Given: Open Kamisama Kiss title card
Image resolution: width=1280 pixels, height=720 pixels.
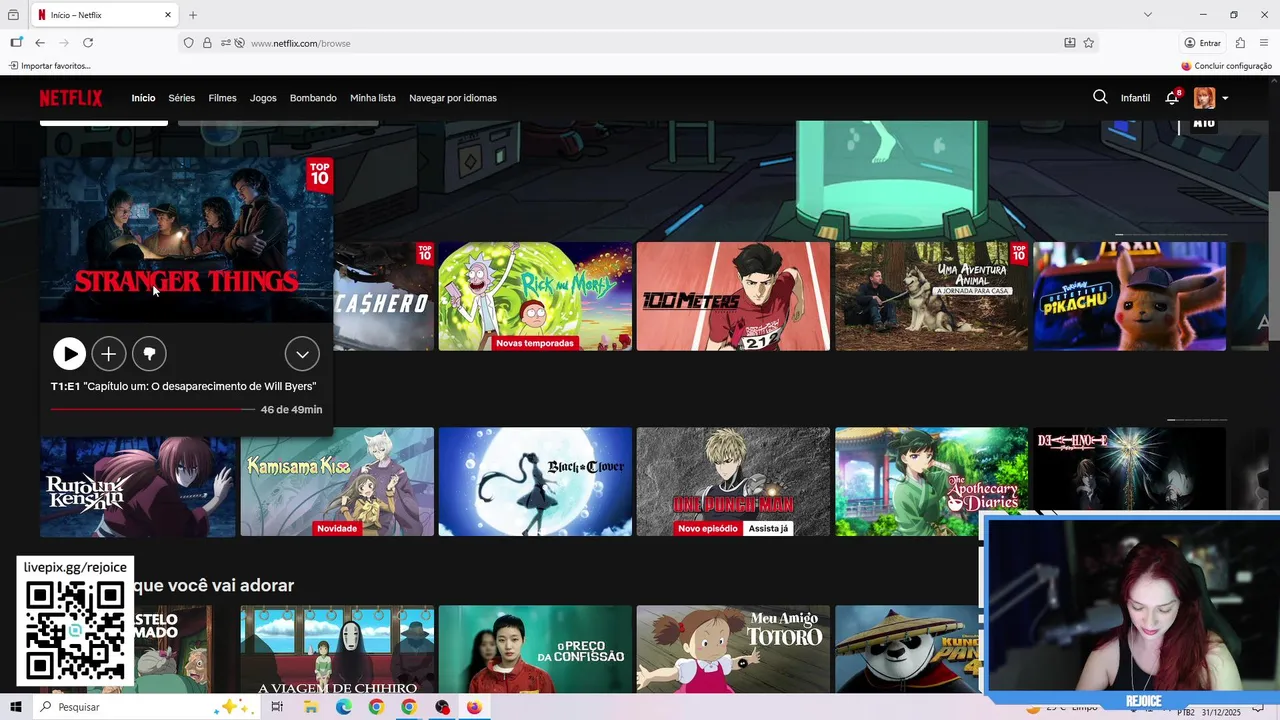Looking at the screenshot, I should [337, 482].
